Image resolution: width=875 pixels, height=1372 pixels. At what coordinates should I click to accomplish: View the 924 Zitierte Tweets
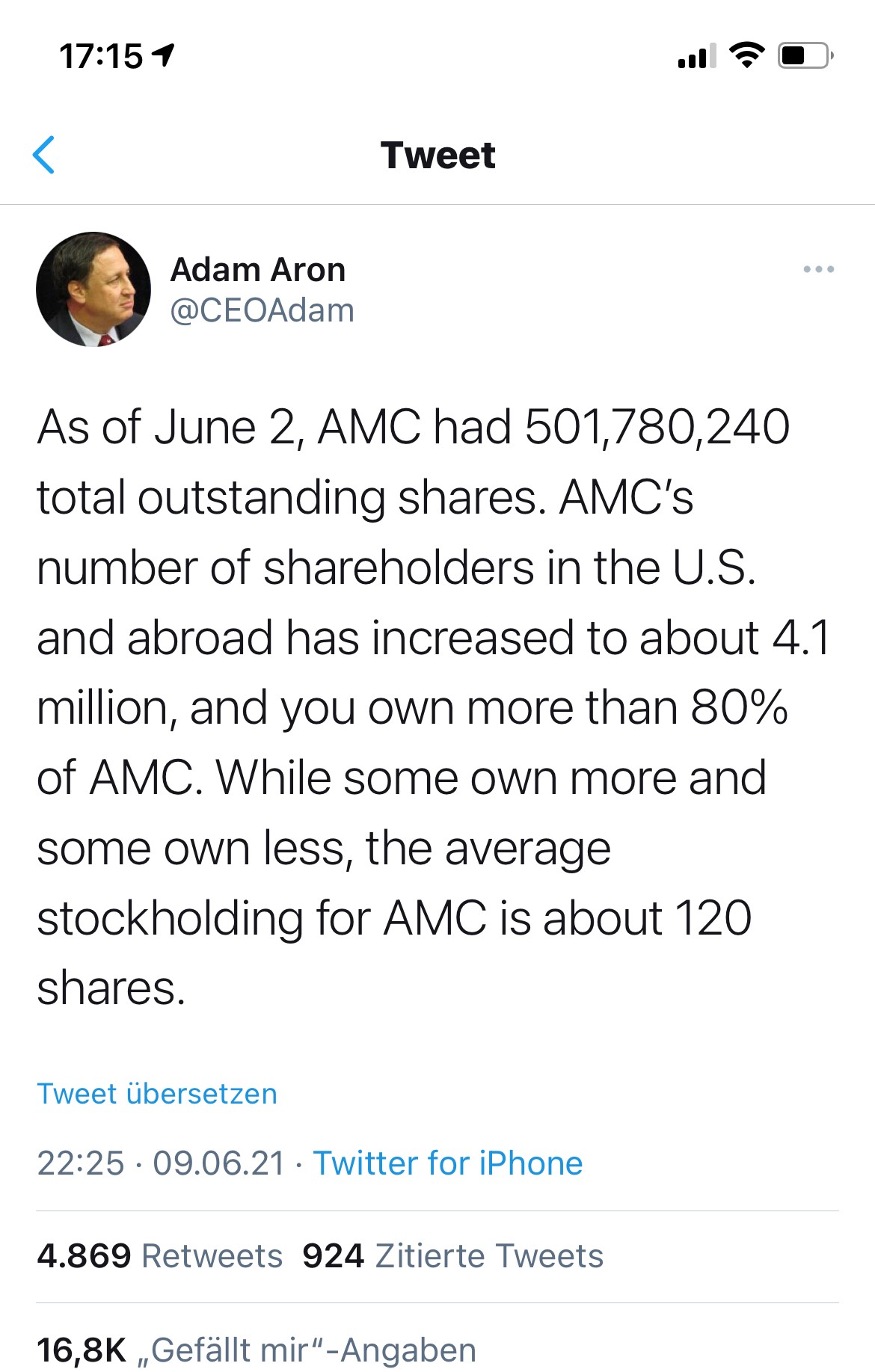pos(450,1255)
